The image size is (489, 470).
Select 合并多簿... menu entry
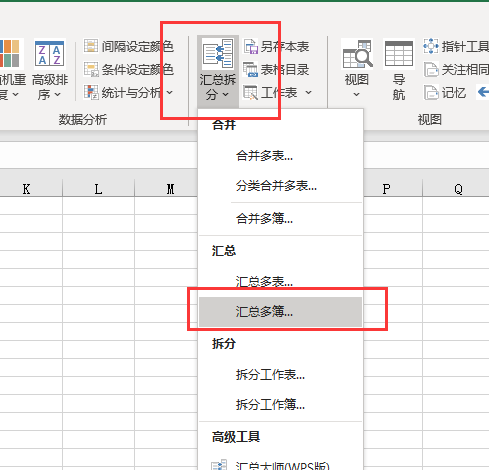click(x=280, y=219)
